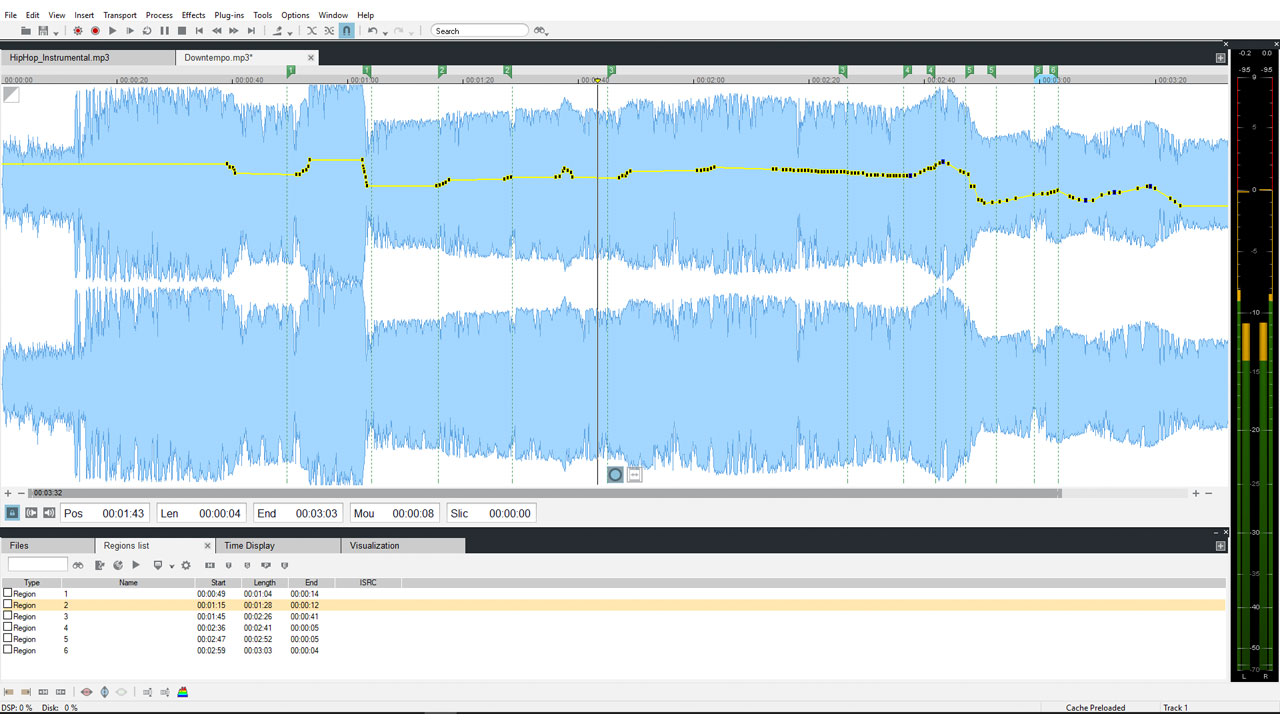
Task: Play the selected region using the panel Play icon
Action: [136, 565]
